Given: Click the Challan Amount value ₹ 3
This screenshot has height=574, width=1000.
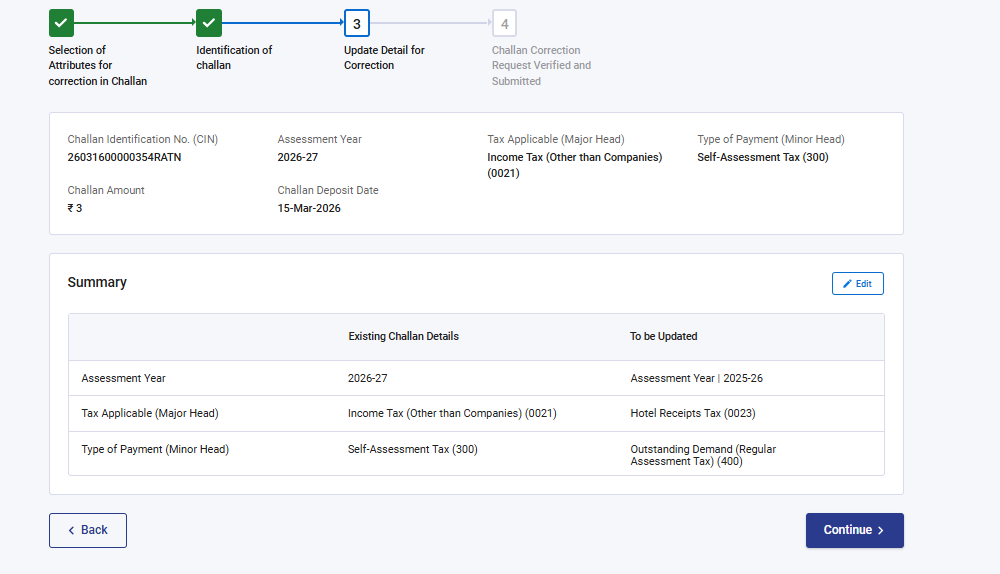Looking at the screenshot, I should point(75,208).
